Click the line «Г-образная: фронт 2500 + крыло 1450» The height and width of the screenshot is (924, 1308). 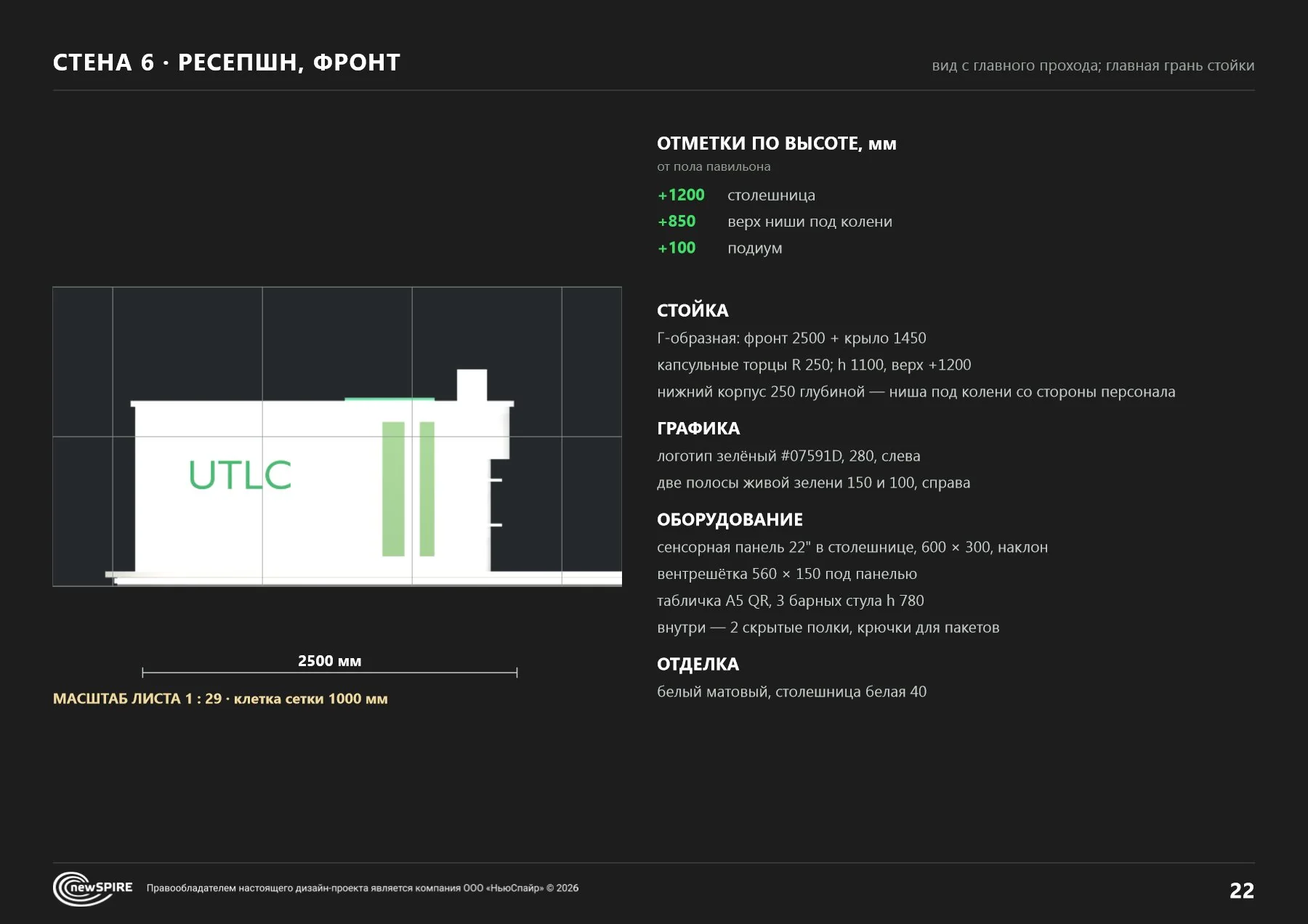point(791,338)
